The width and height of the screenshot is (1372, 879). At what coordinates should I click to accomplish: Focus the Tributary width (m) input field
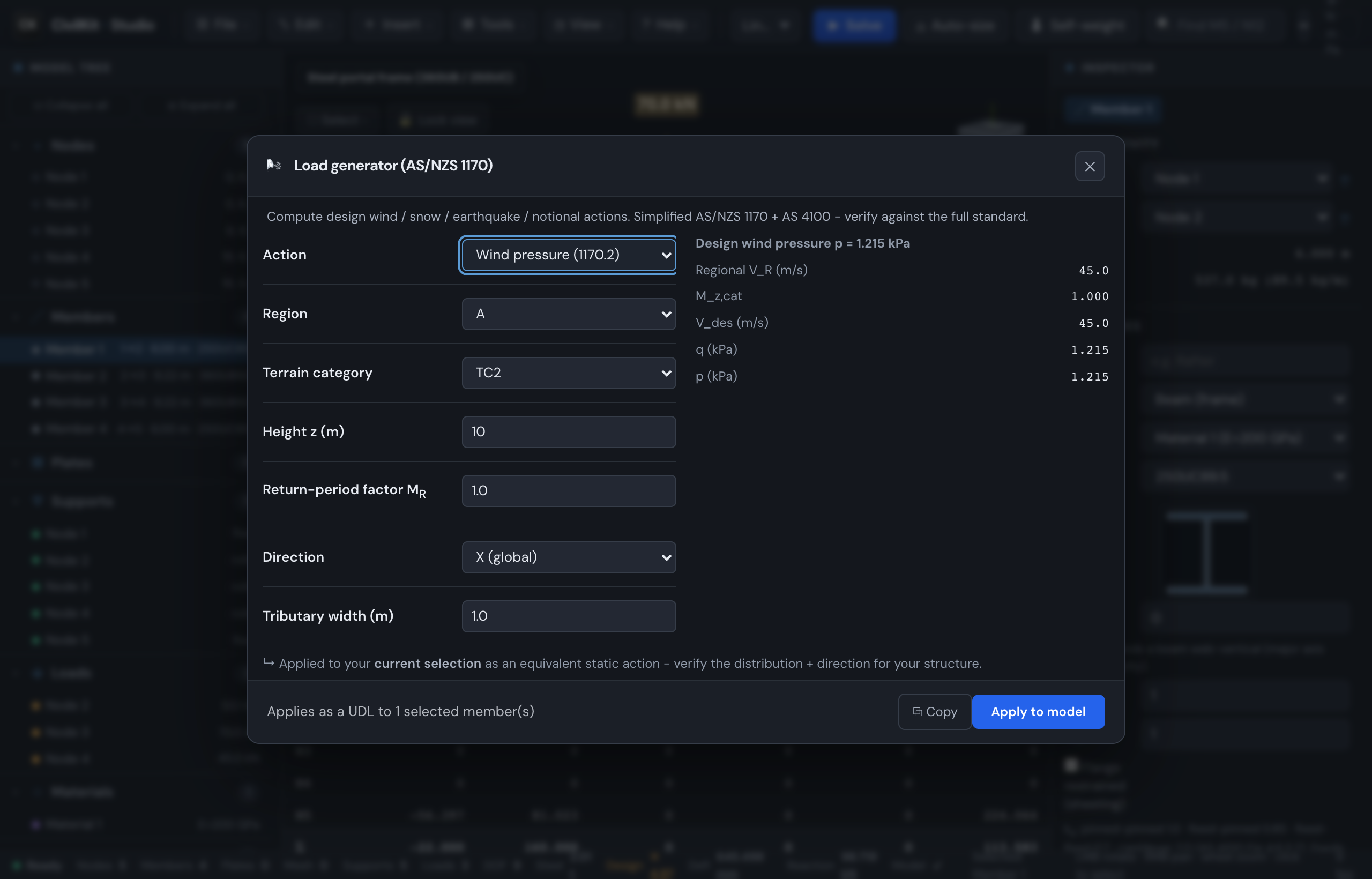tap(569, 616)
